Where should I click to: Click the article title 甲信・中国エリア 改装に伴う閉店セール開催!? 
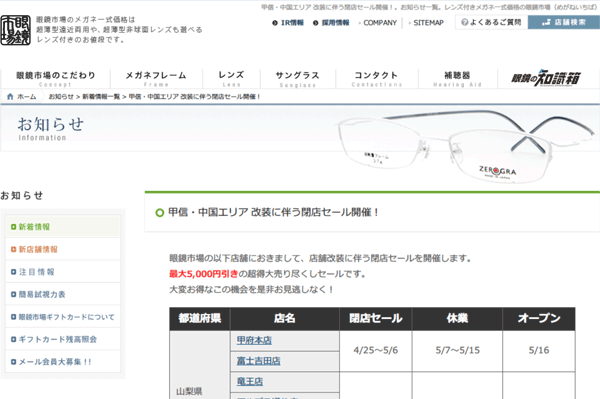click(x=273, y=212)
